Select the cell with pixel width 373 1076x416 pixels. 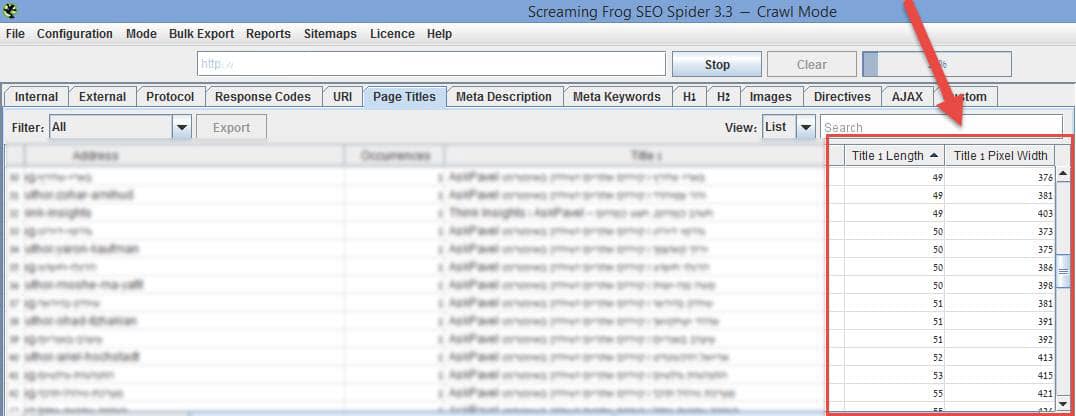pyautogui.click(x=999, y=231)
